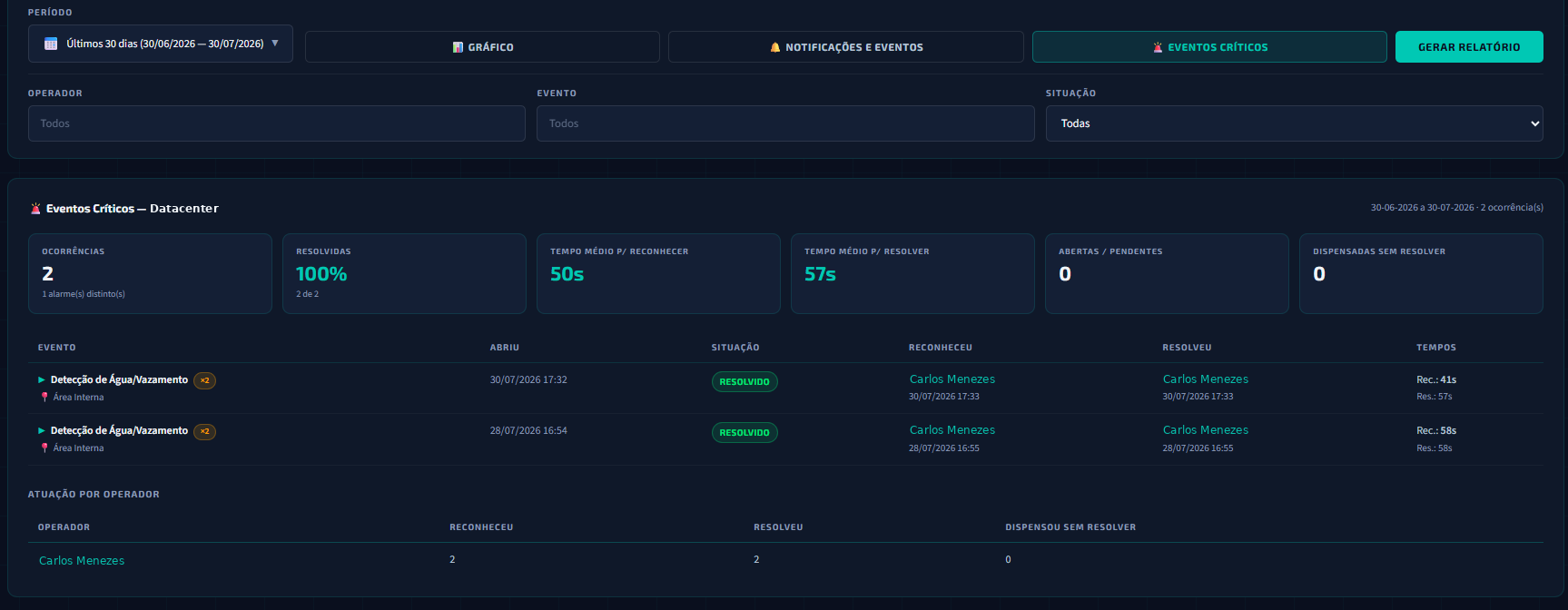Click the ×2 badge on 28/07/2026 event
The height and width of the screenshot is (610, 1568).
pyautogui.click(x=204, y=431)
